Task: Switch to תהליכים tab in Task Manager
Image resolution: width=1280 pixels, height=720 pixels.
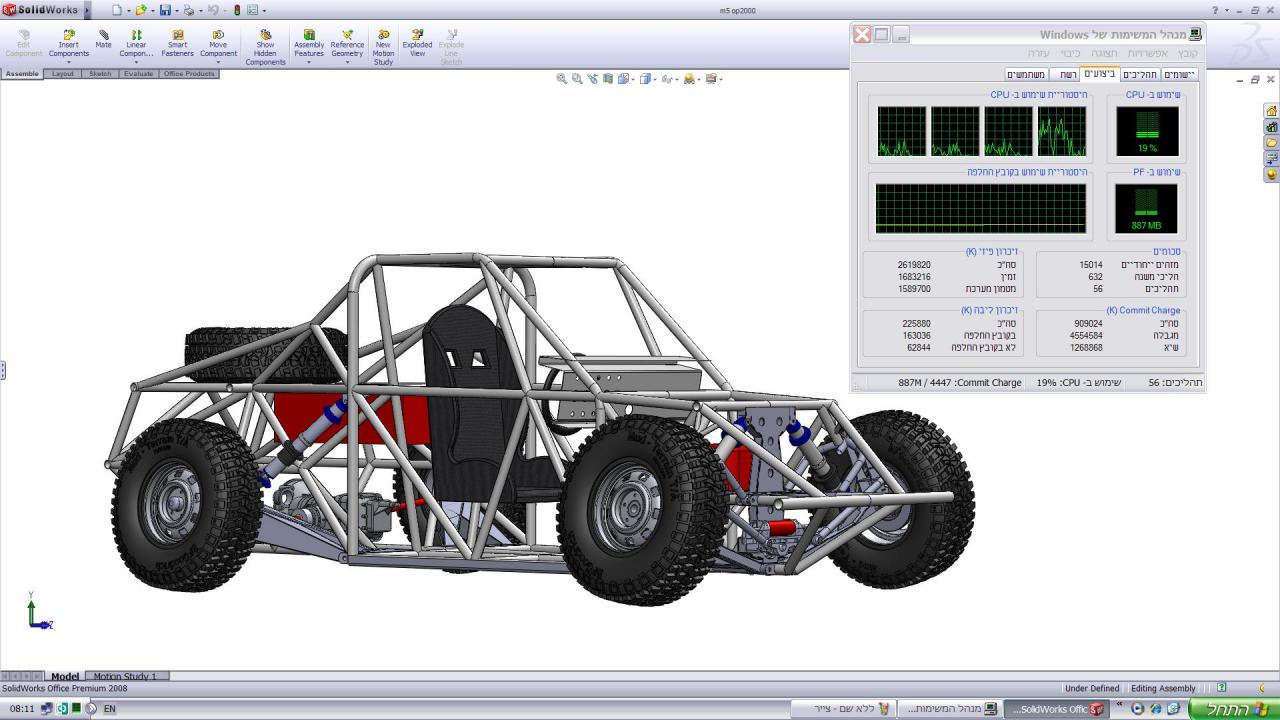Action: point(1139,75)
